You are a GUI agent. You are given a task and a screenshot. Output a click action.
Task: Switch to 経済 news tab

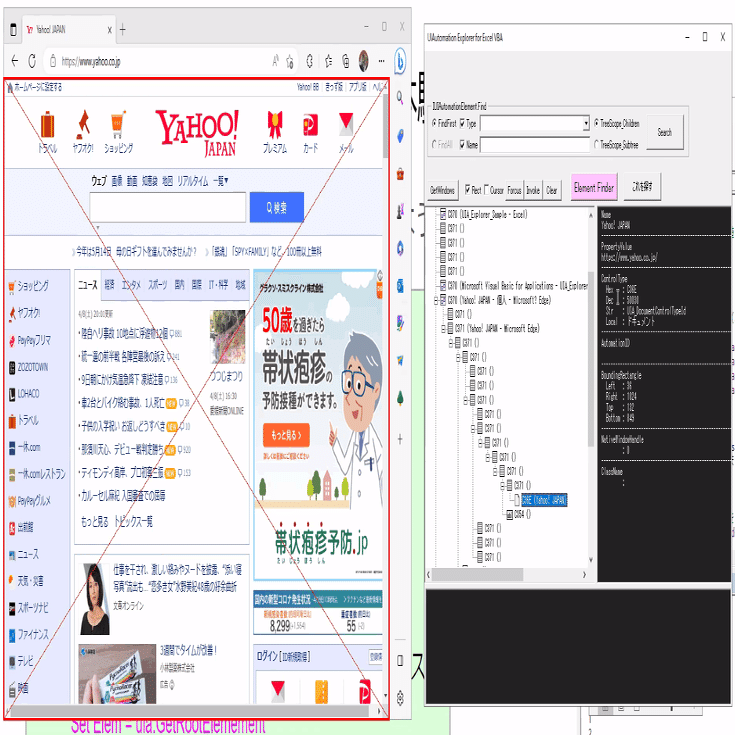[109, 285]
